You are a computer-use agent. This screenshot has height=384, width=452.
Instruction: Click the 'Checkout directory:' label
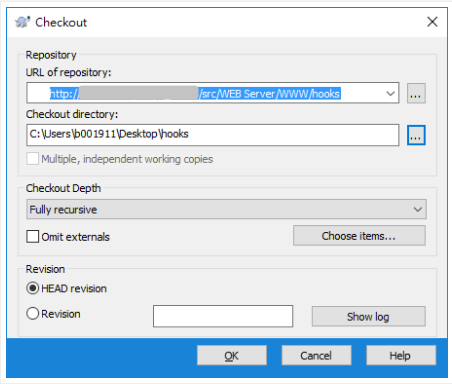tap(72, 114)
